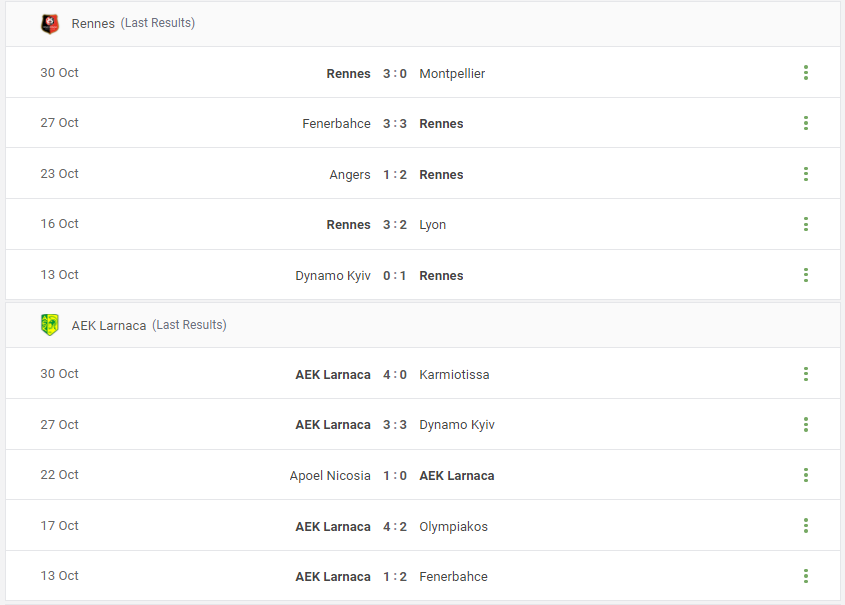Click the AEK Larnaca club crest
The width and height of the screenshot is (845, 605).
[50, 325]
